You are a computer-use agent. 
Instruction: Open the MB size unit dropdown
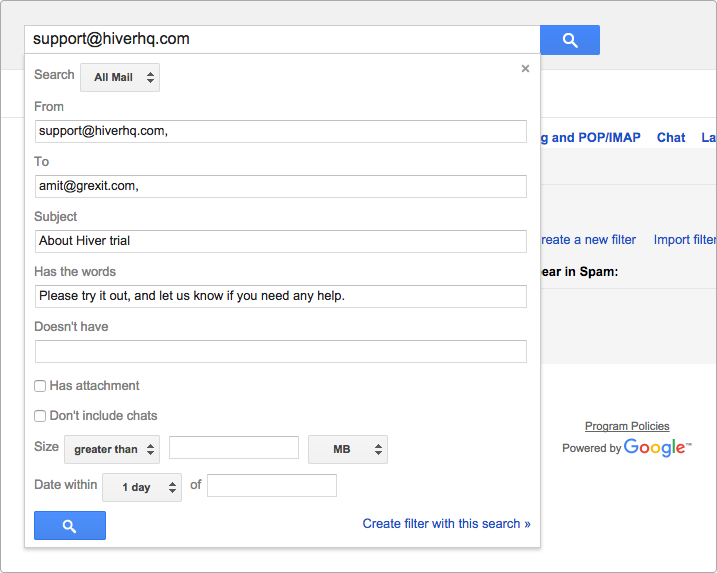point(348,450)
